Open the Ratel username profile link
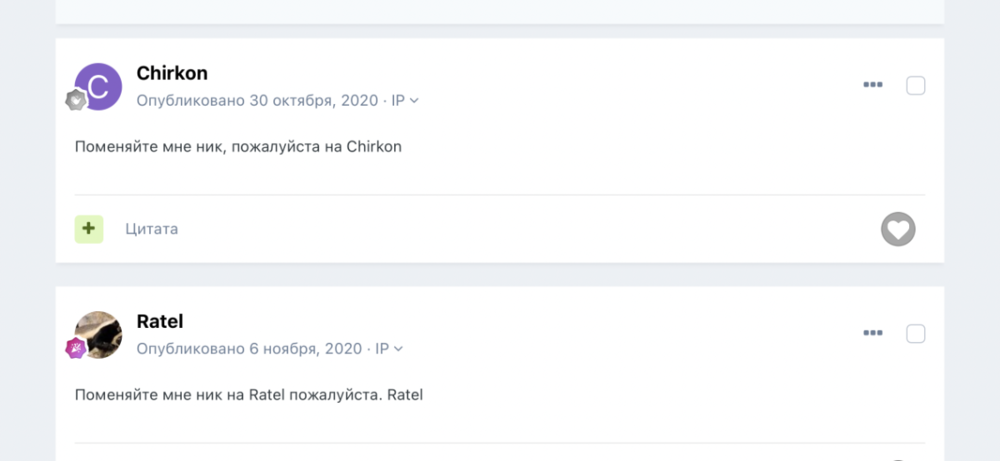The image size is (1000, 461). point(160,321)
